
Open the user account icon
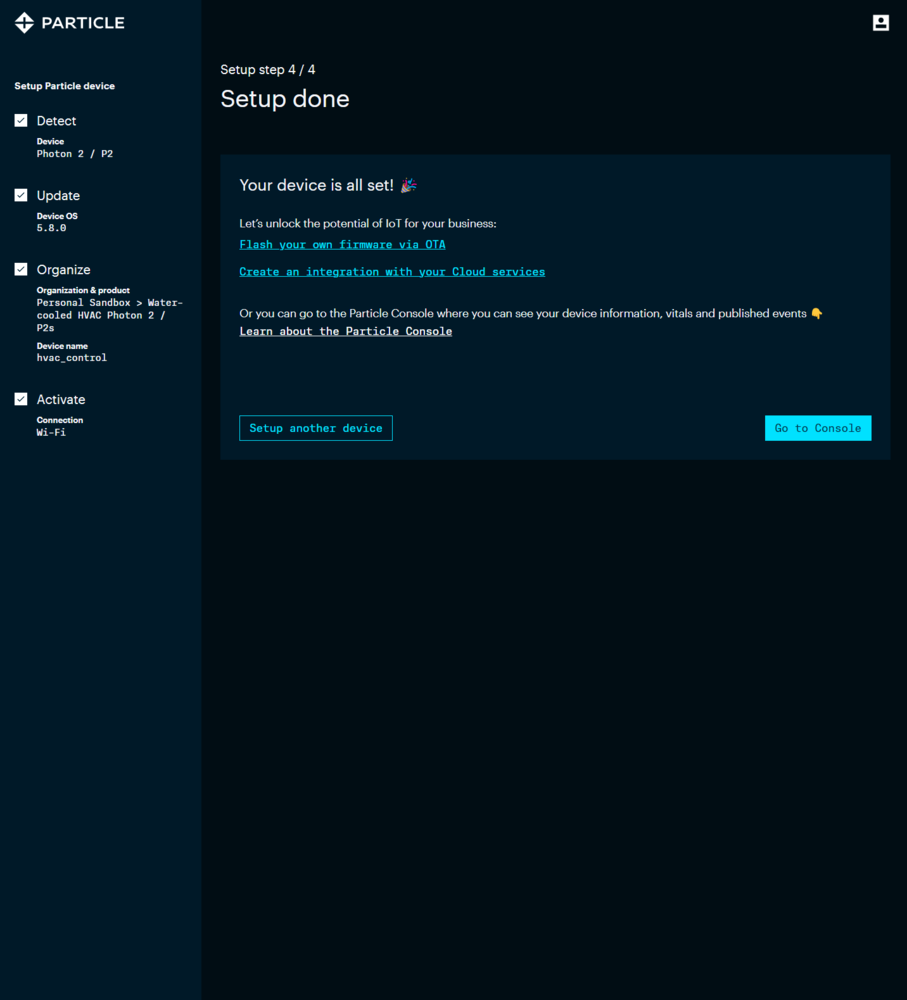tap(881, 23)
